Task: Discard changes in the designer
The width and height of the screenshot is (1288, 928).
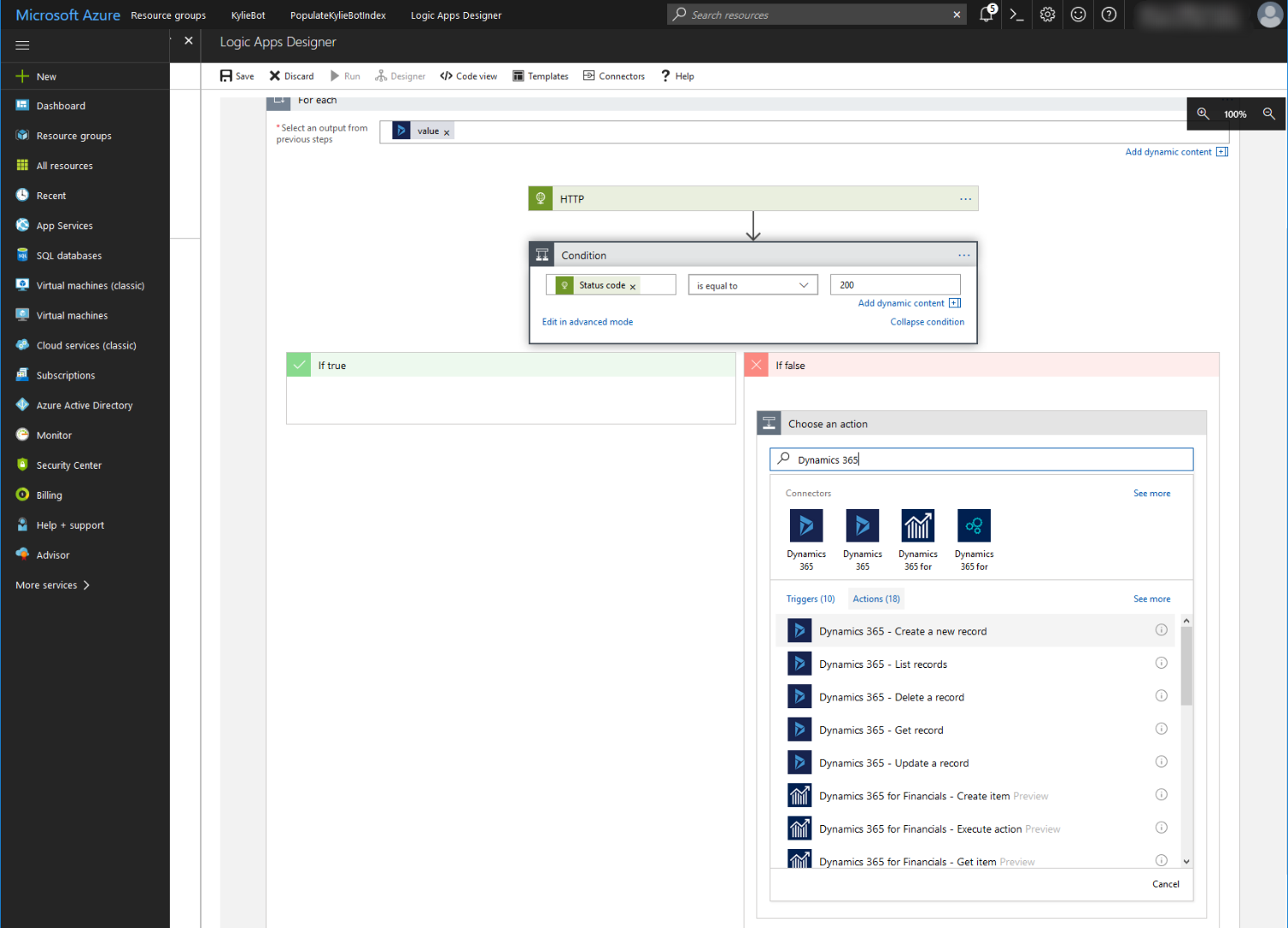Action: 292,76
